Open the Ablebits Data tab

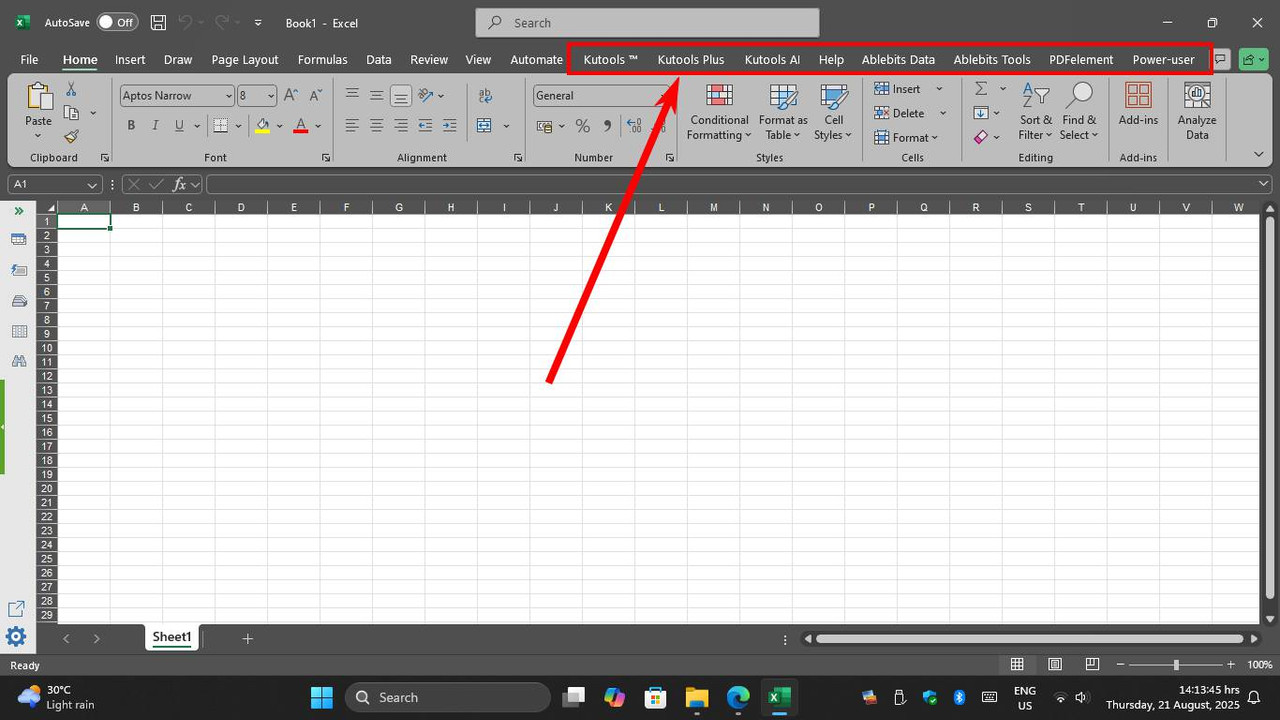click(x=898, y=59)
